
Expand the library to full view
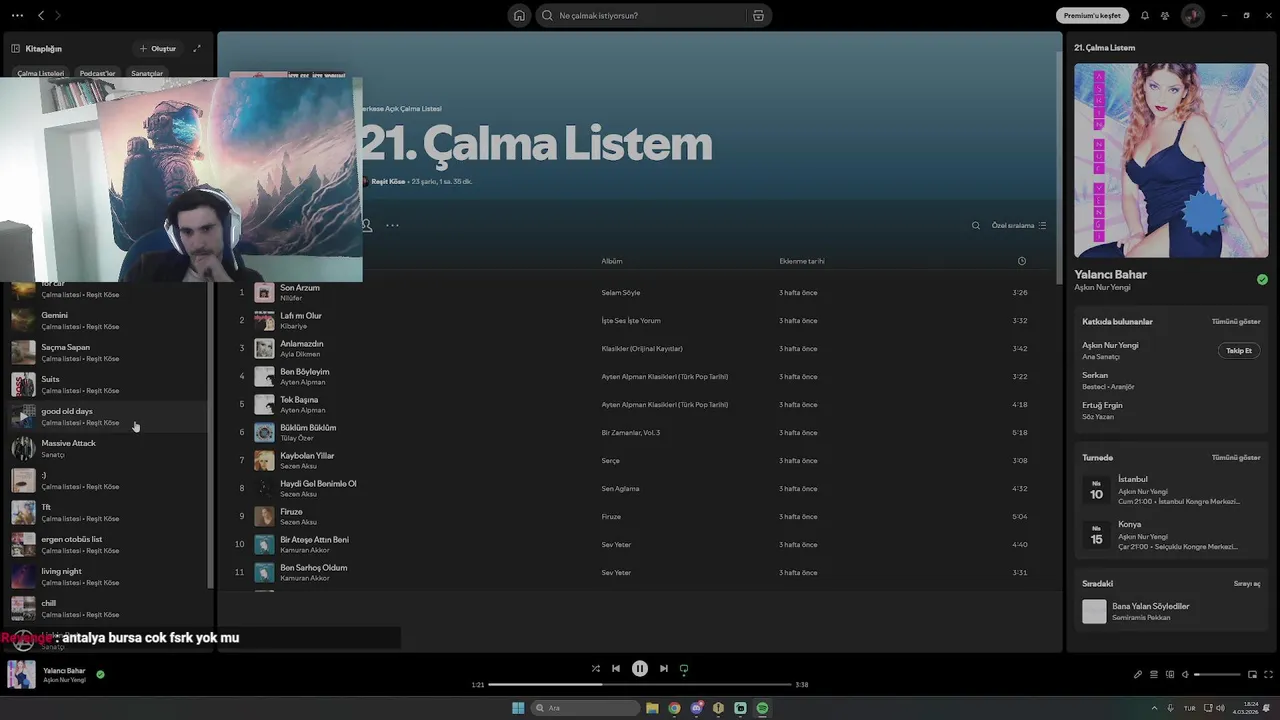click(197, 48)
